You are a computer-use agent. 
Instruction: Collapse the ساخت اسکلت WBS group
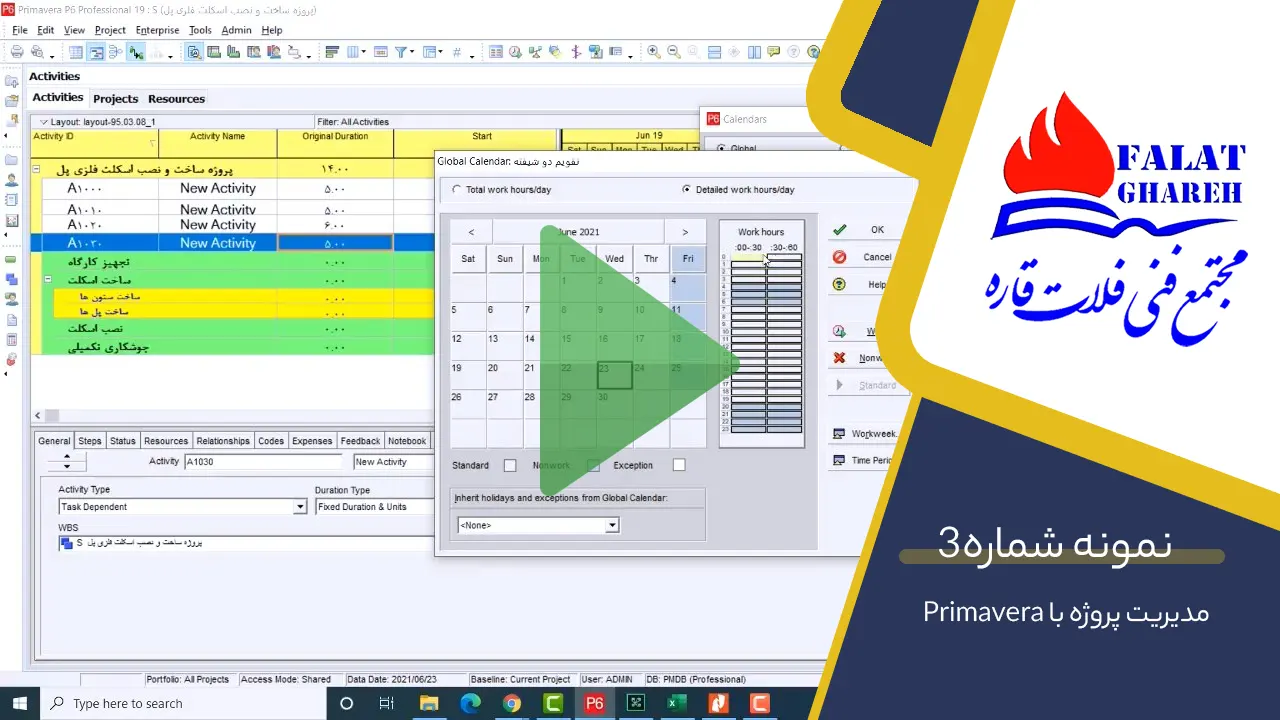(47, 280)
